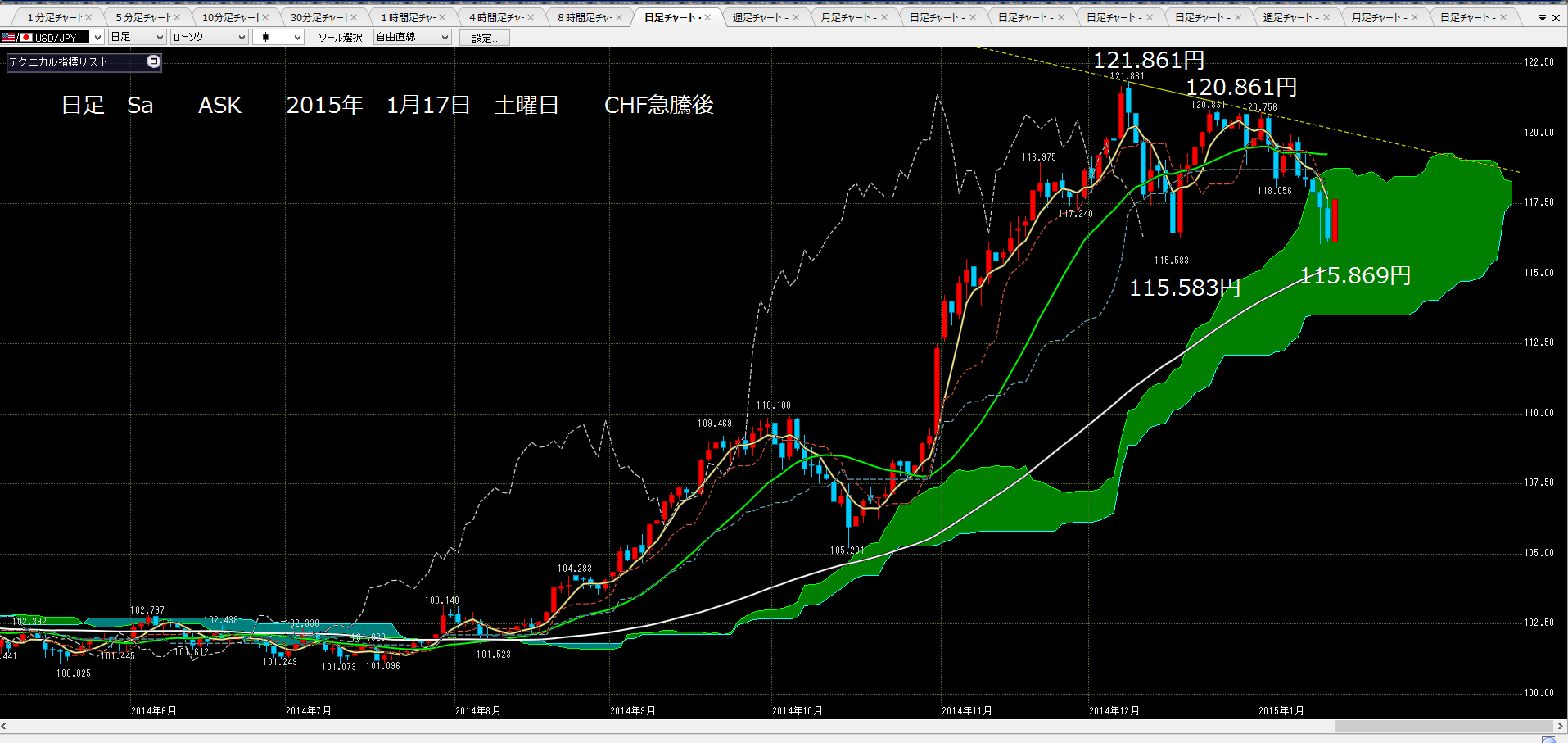Click the ASK label in the chart note
The width and height of the screenshot is (1568, 743).
(x=220, y=105)
